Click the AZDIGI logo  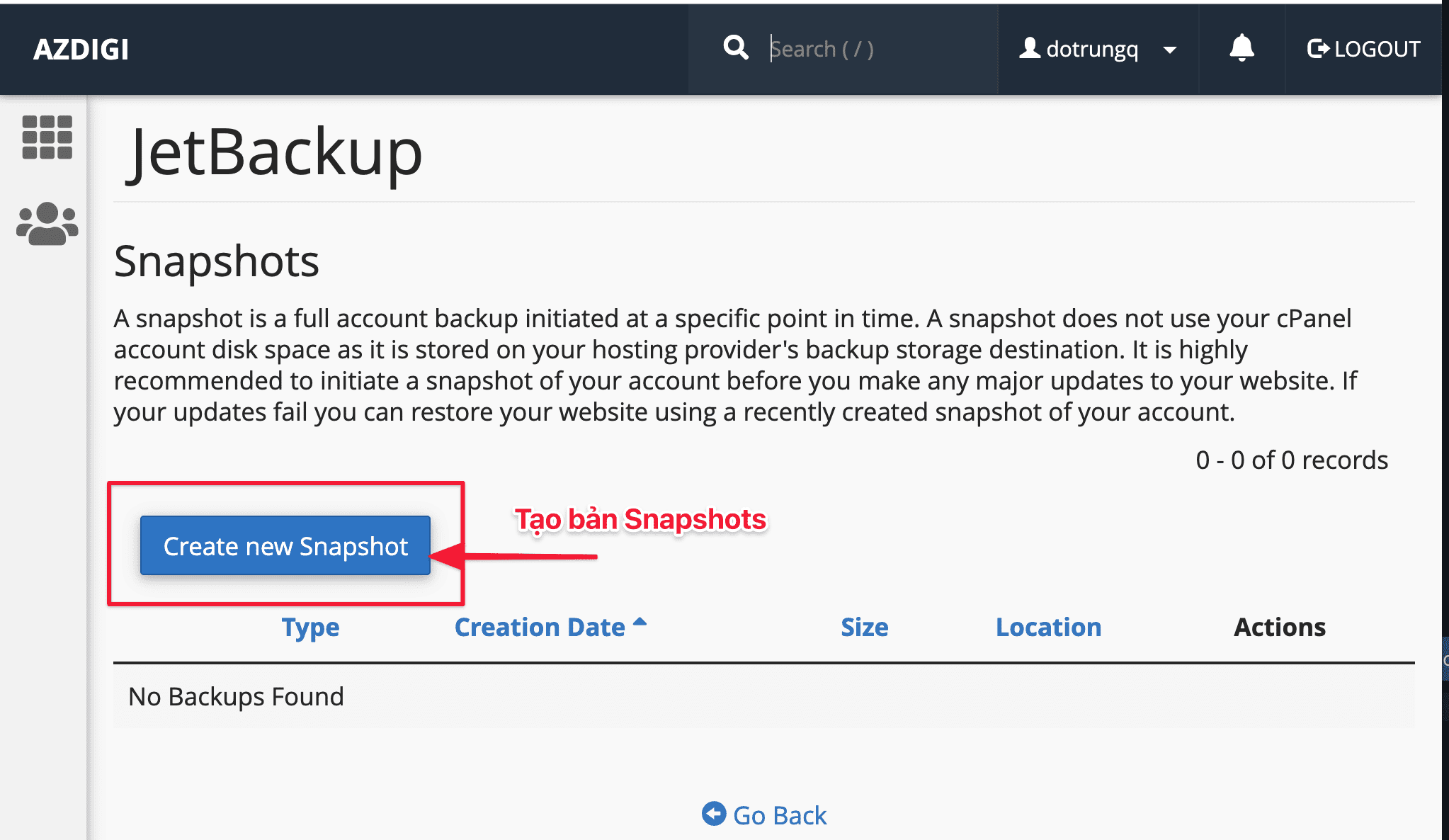click(x=80, y=49)
